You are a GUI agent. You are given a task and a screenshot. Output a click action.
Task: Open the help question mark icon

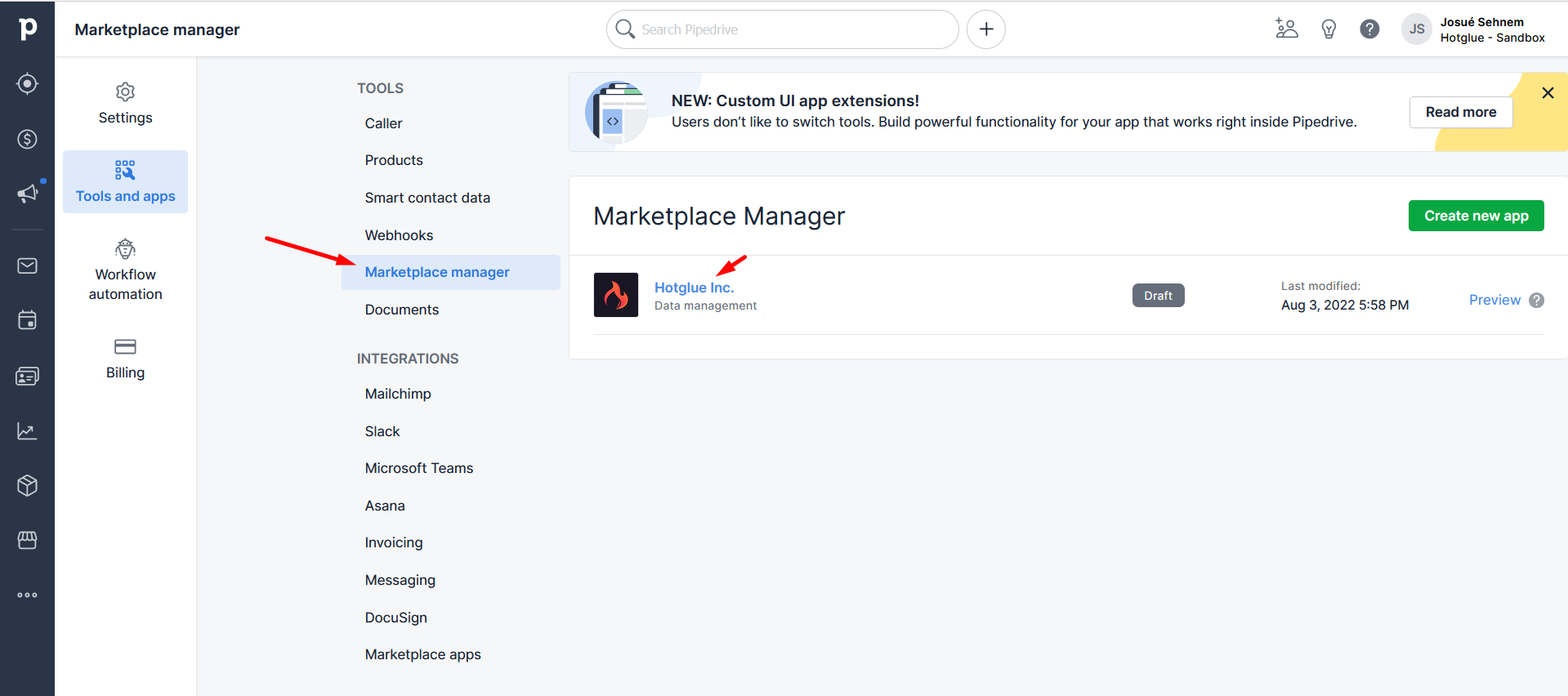pos(1369,29)
